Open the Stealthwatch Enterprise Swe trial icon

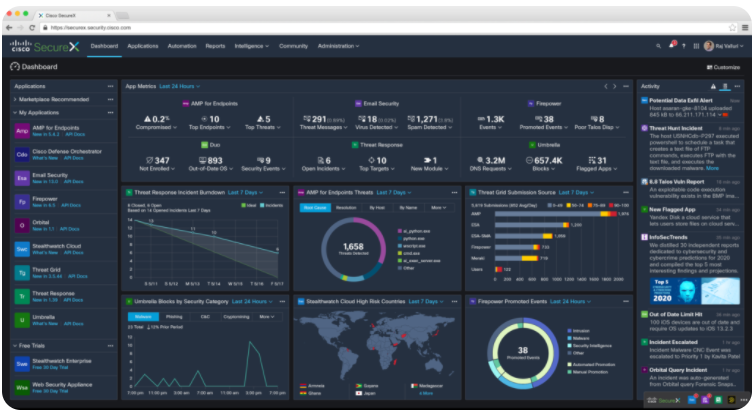click(x=22, y=364)
